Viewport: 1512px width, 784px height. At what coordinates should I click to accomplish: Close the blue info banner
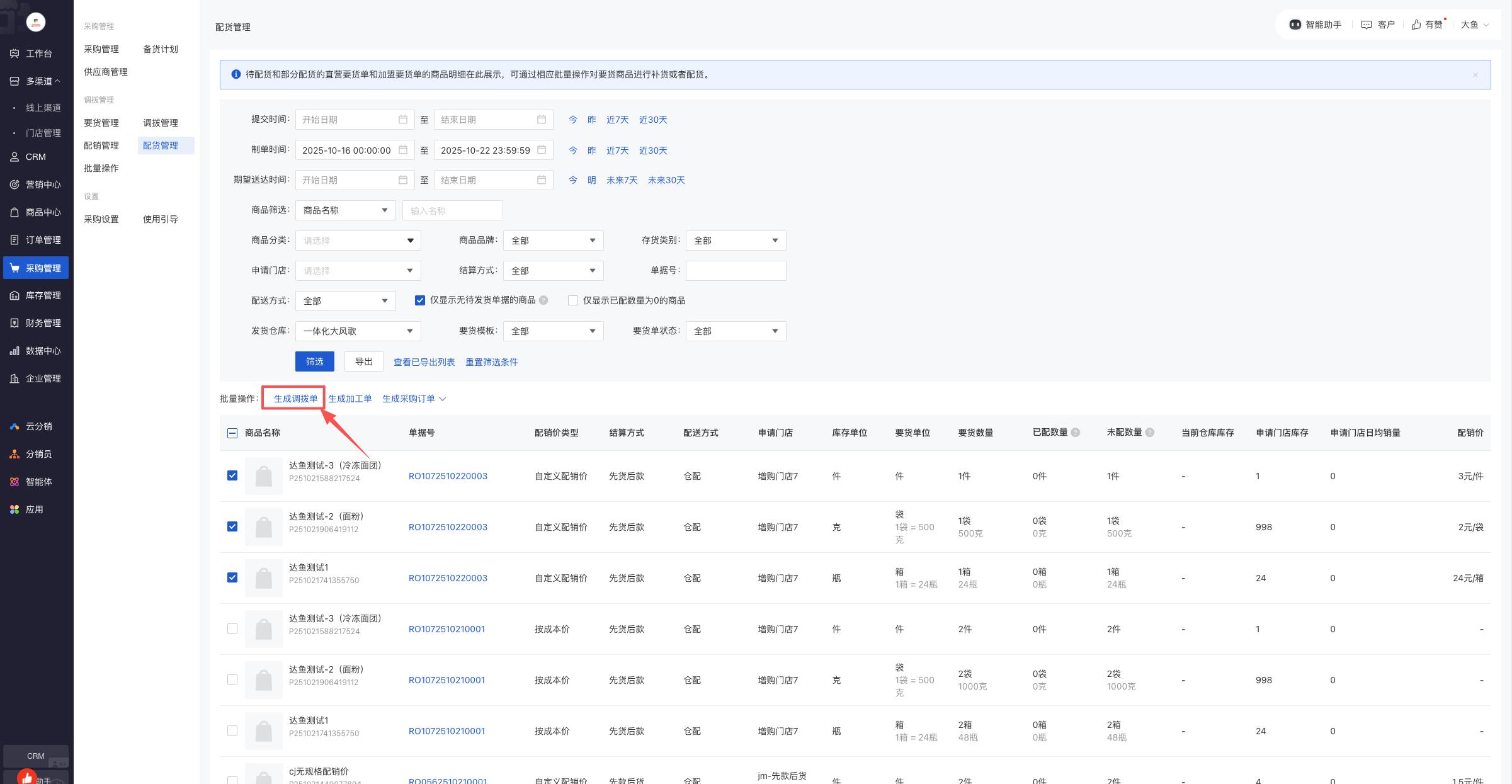(1475, 75)
